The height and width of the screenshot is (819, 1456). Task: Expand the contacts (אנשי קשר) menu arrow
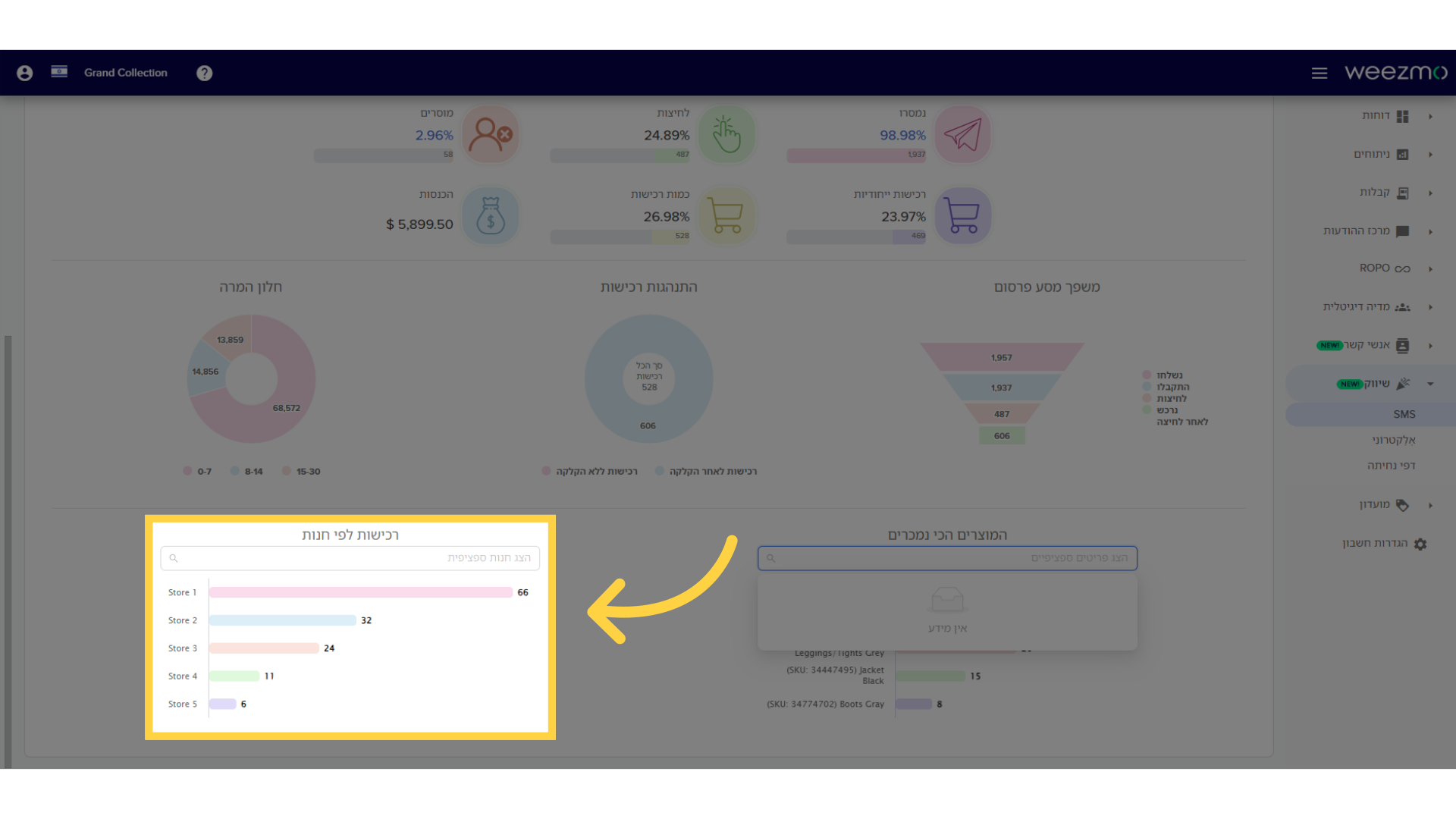coord(1431,346)
